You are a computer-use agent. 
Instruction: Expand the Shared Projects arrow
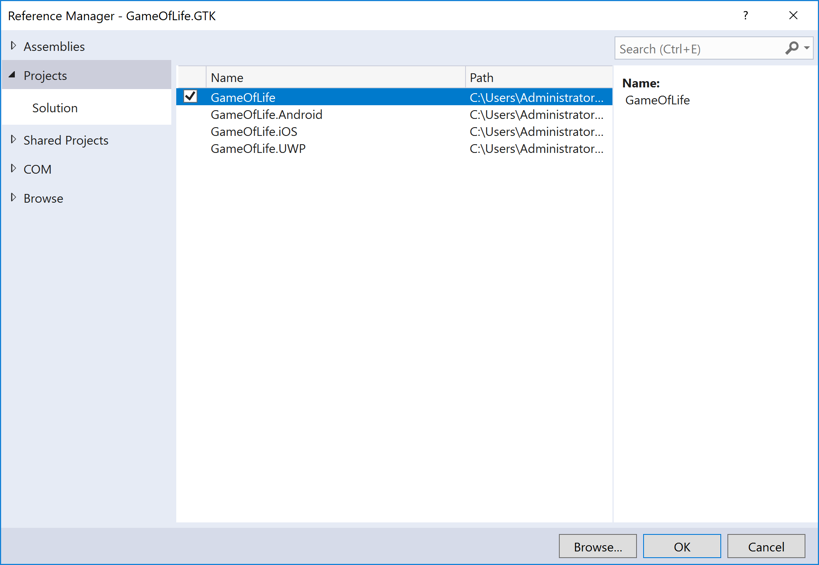(14, 139)
